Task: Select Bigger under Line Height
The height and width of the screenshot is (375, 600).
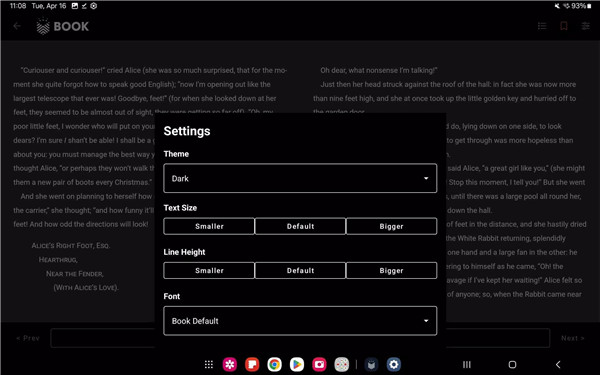Action: tap(391, 271)
